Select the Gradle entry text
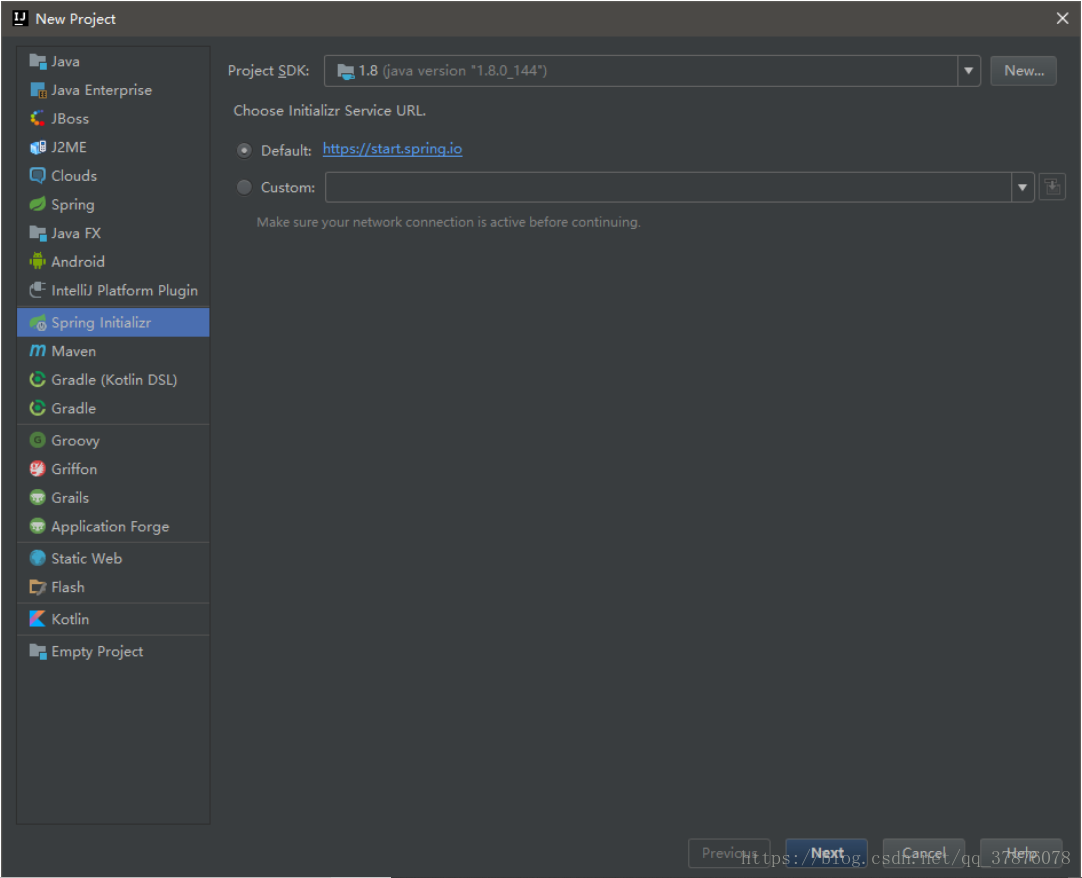 point(73,408)
